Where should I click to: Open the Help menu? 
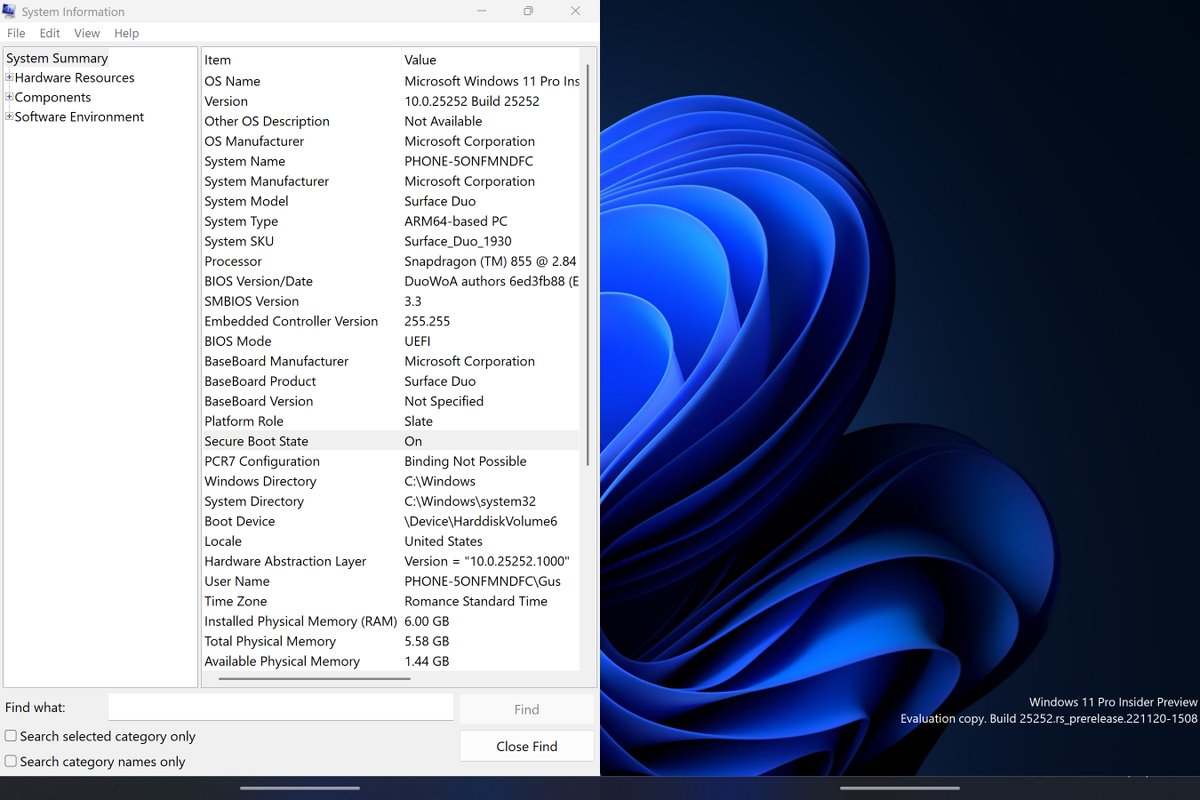(x=126, y=33)
